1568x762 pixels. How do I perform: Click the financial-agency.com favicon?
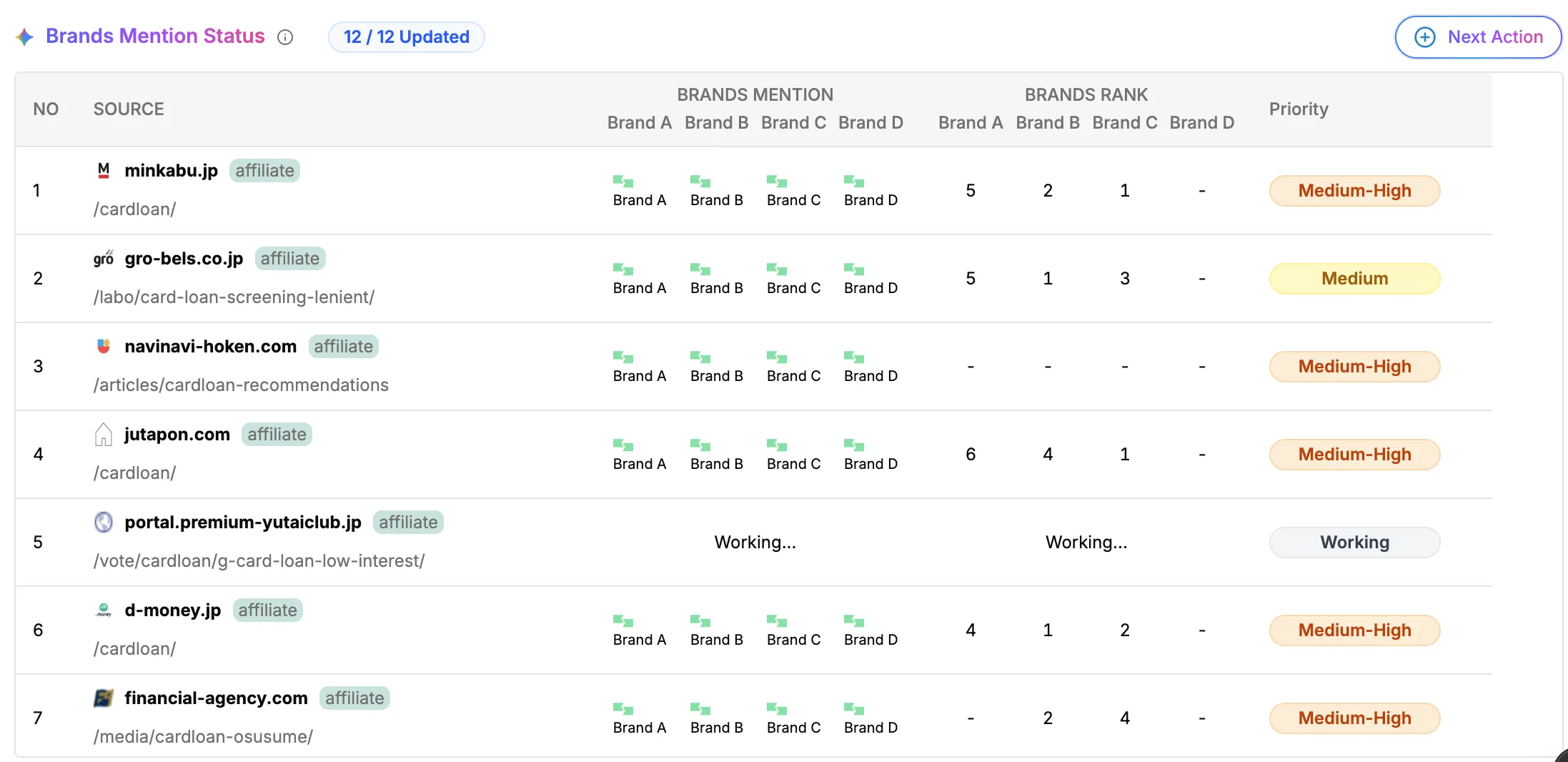[104, 698]
